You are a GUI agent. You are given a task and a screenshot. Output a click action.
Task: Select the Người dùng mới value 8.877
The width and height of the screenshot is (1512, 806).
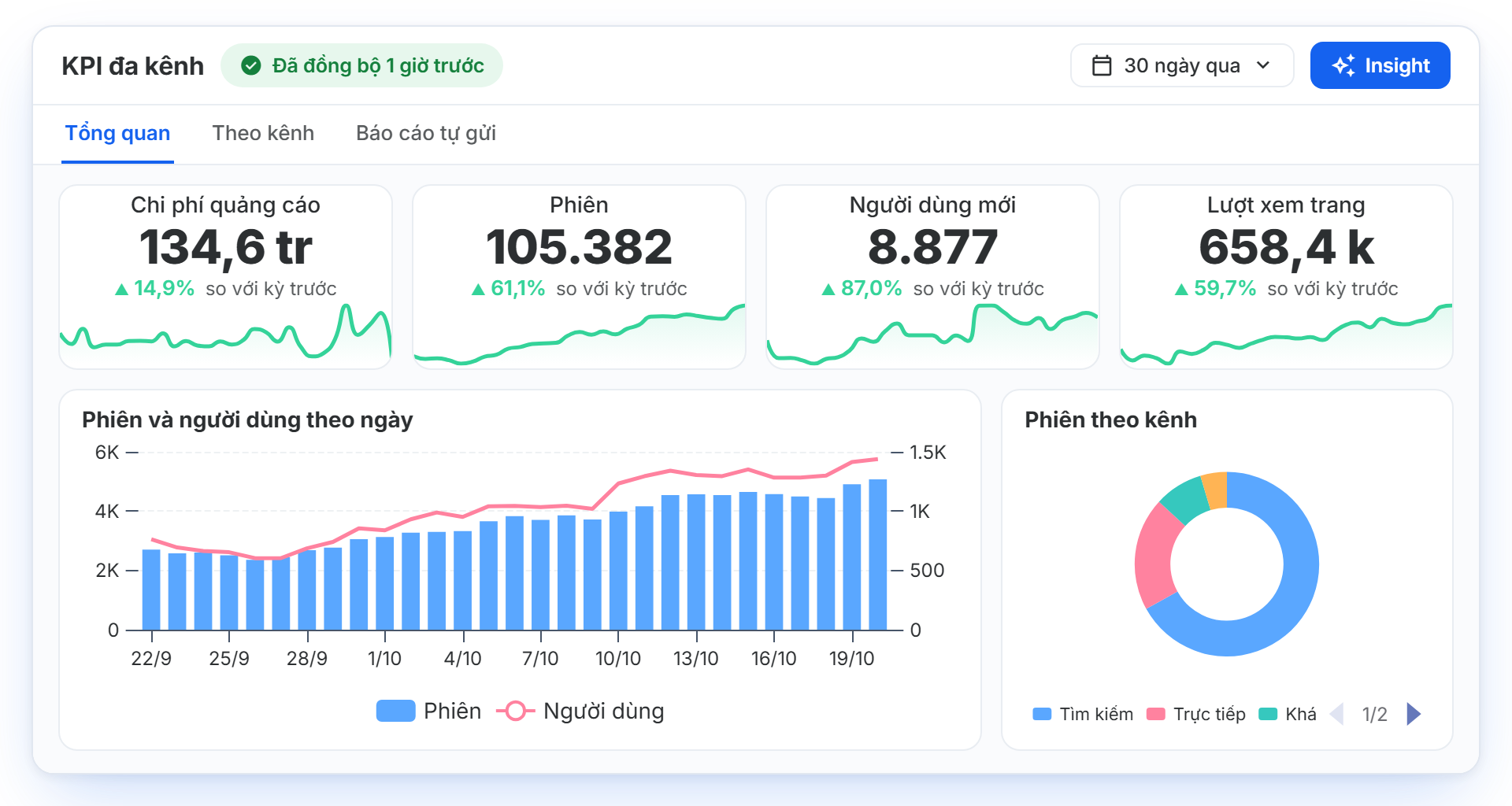[932, 247]
